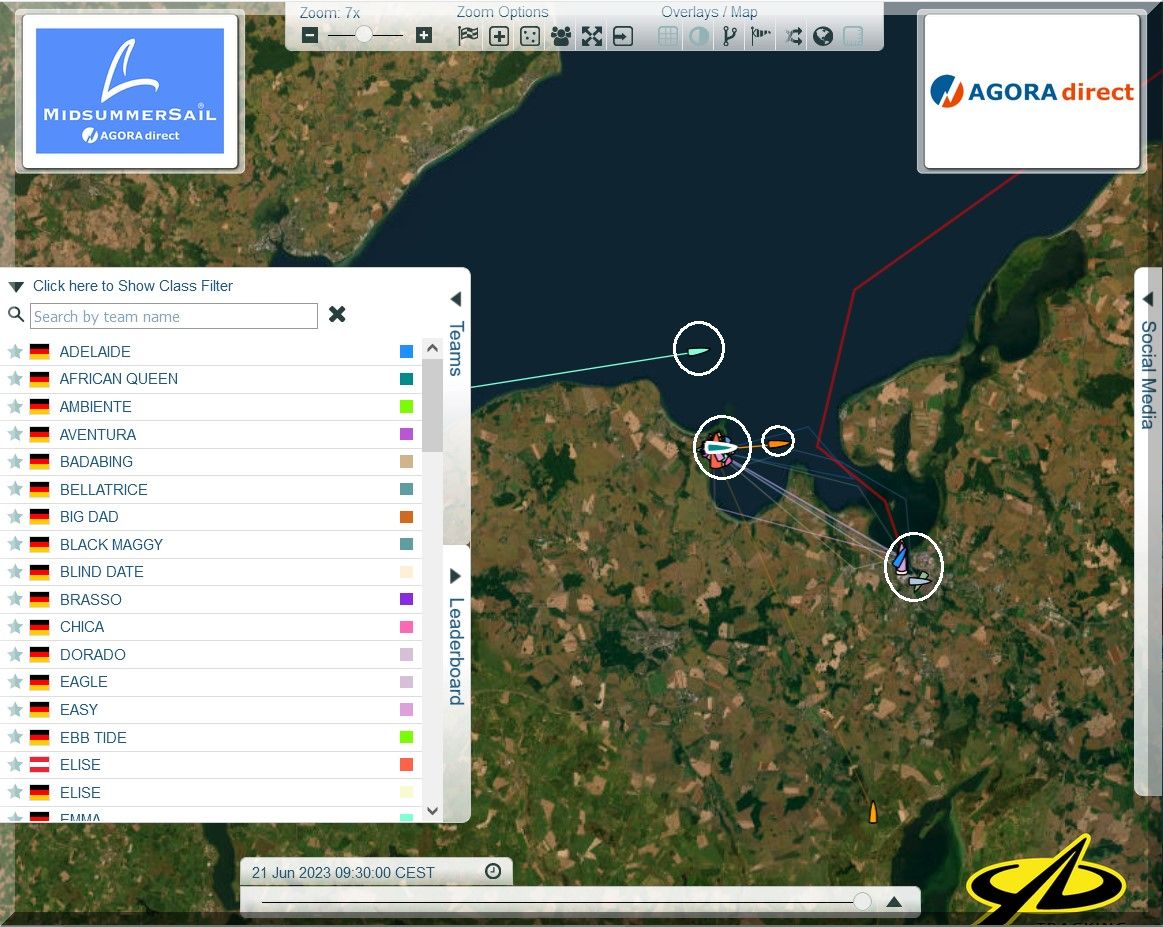Click the zoom level slider handle
This screenshot has height=927, width=1163.
click(x=364, y=35)
